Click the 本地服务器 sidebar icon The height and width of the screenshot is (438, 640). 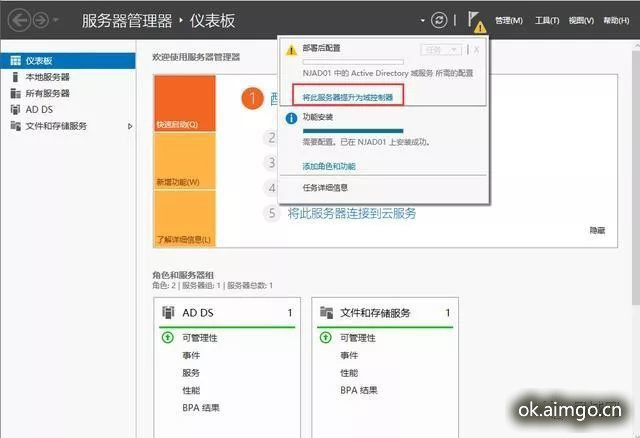tap(16, 77)
